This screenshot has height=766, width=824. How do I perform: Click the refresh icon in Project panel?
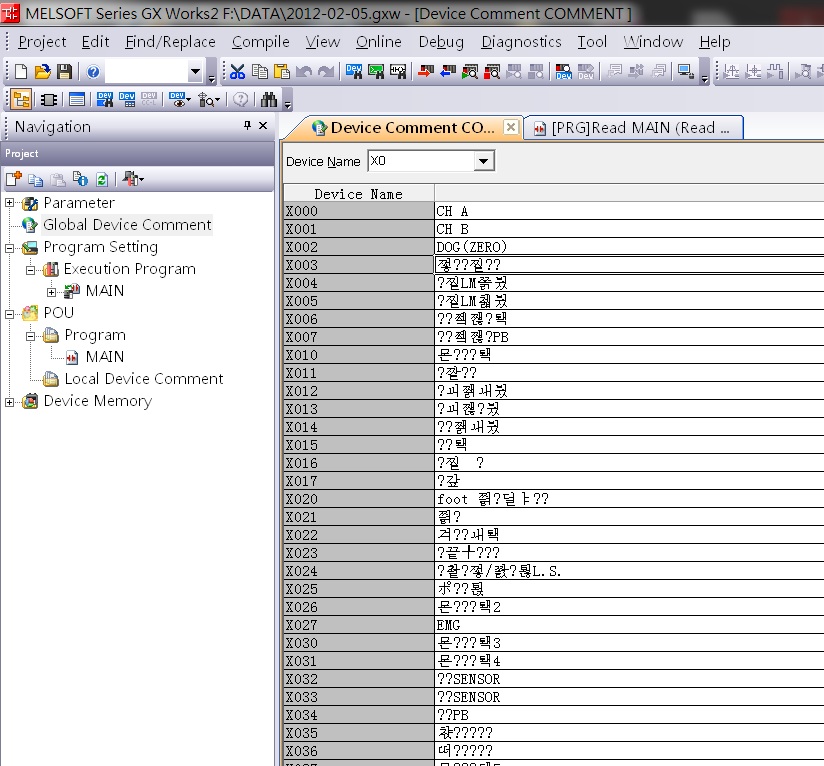coord(102,180)
